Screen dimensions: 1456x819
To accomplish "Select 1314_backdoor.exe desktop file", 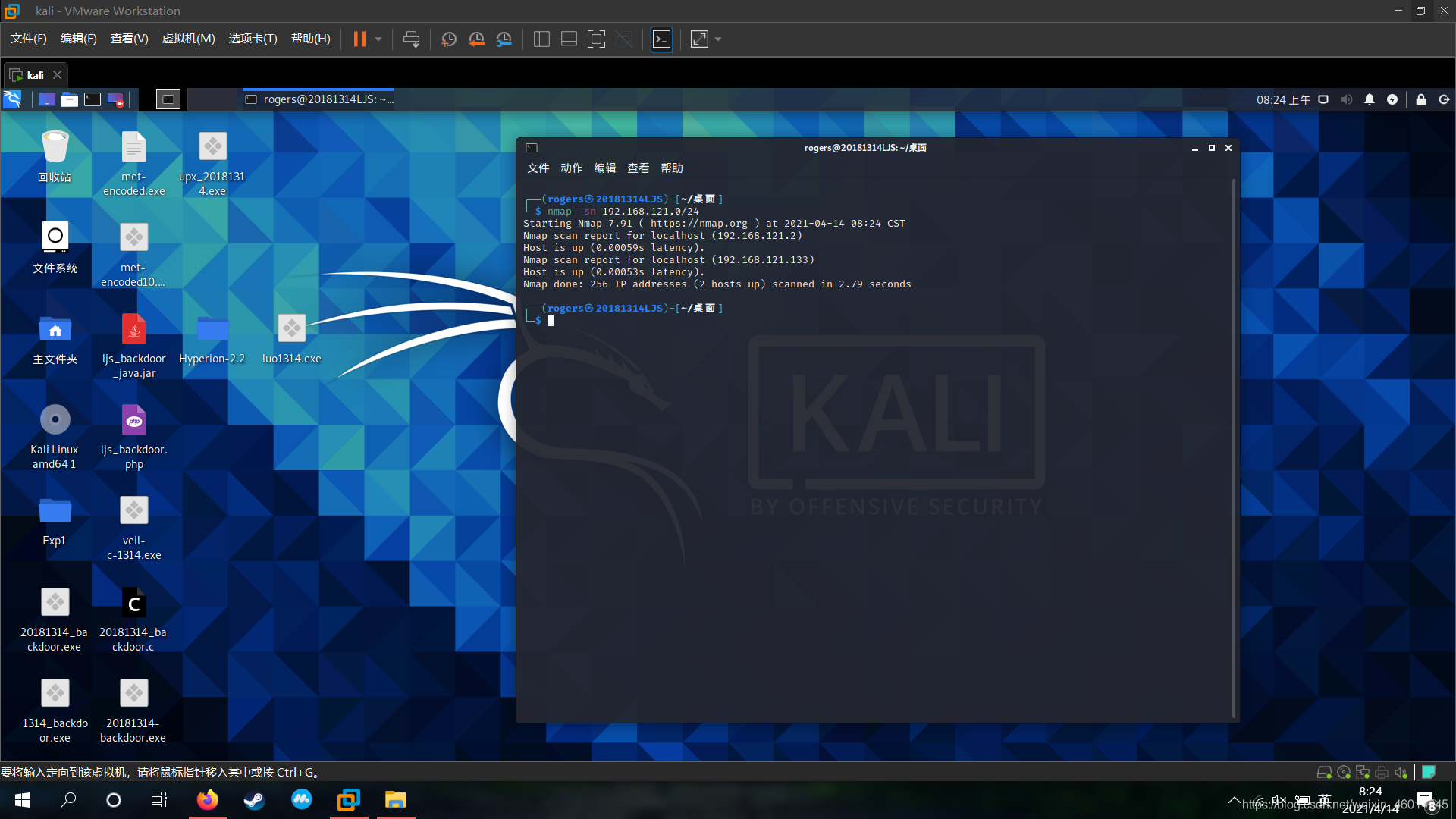I will click(x=55, y=711).
